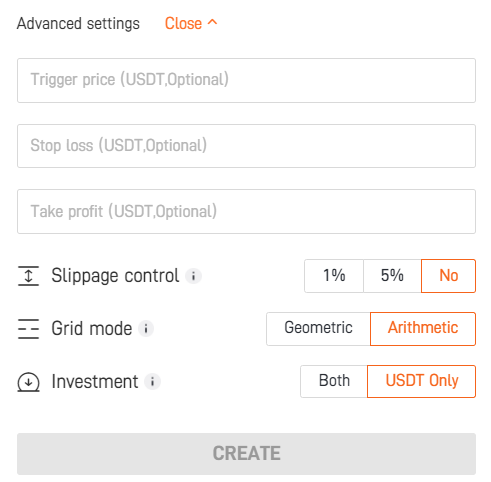Viewport: 491px width, 482px height.
Task: Open the Investment info icon
Action: (152, 382)
